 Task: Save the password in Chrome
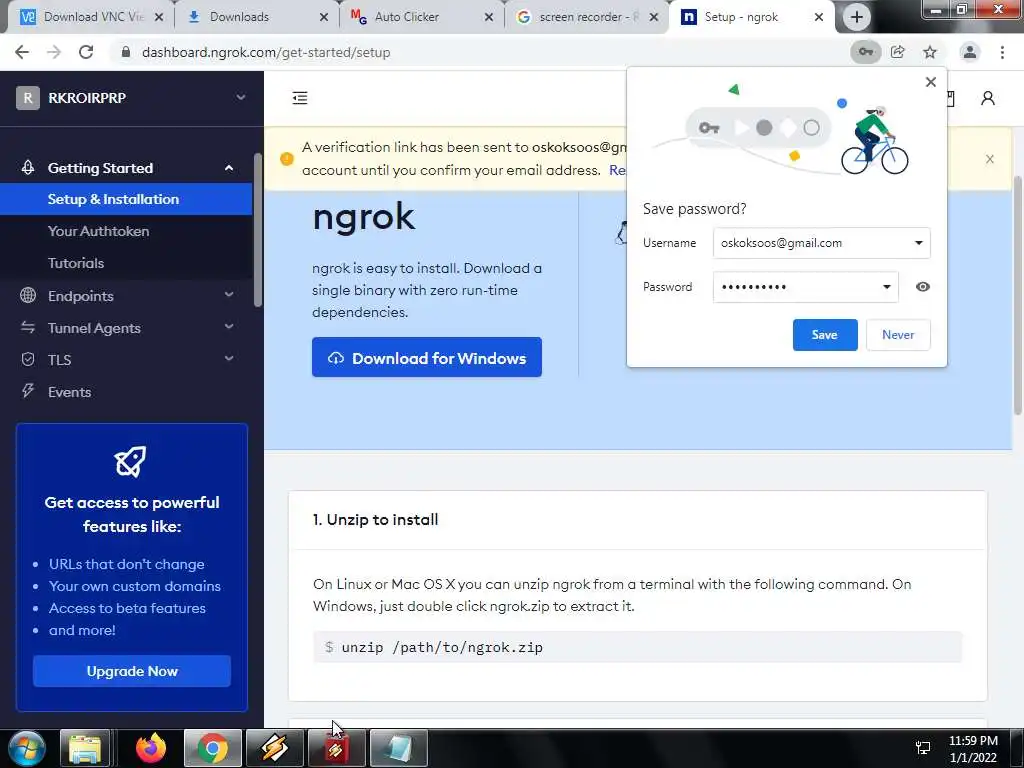coord(825,334)
